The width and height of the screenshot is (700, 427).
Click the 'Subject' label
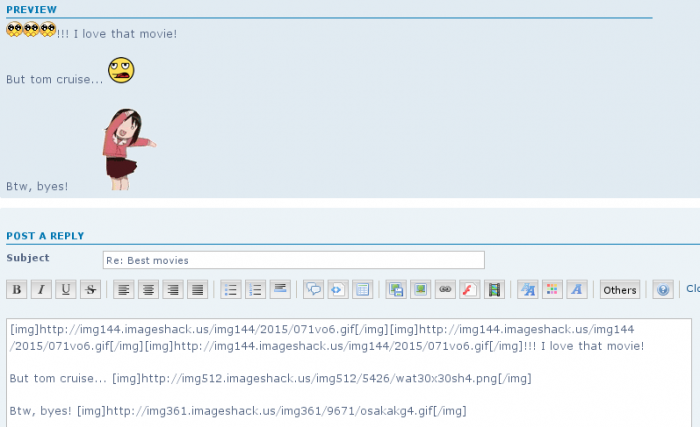[28, 258]
